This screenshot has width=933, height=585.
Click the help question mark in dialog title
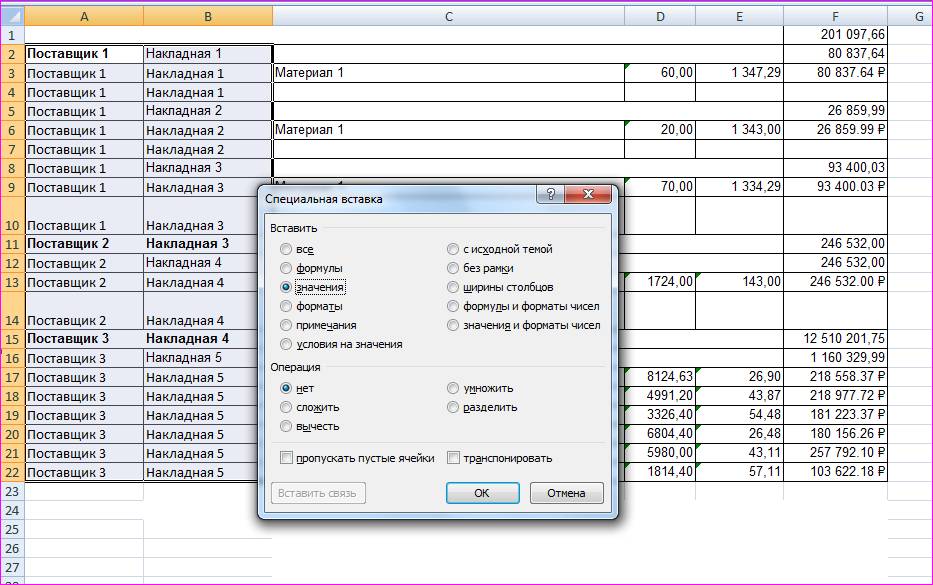(x=551, y=196)
